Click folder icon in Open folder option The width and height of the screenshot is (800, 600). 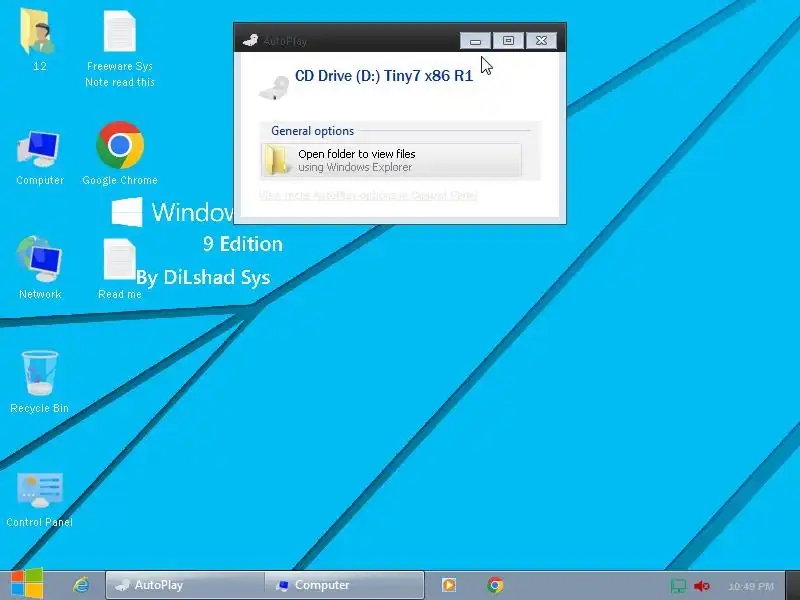tap(277, 160)
